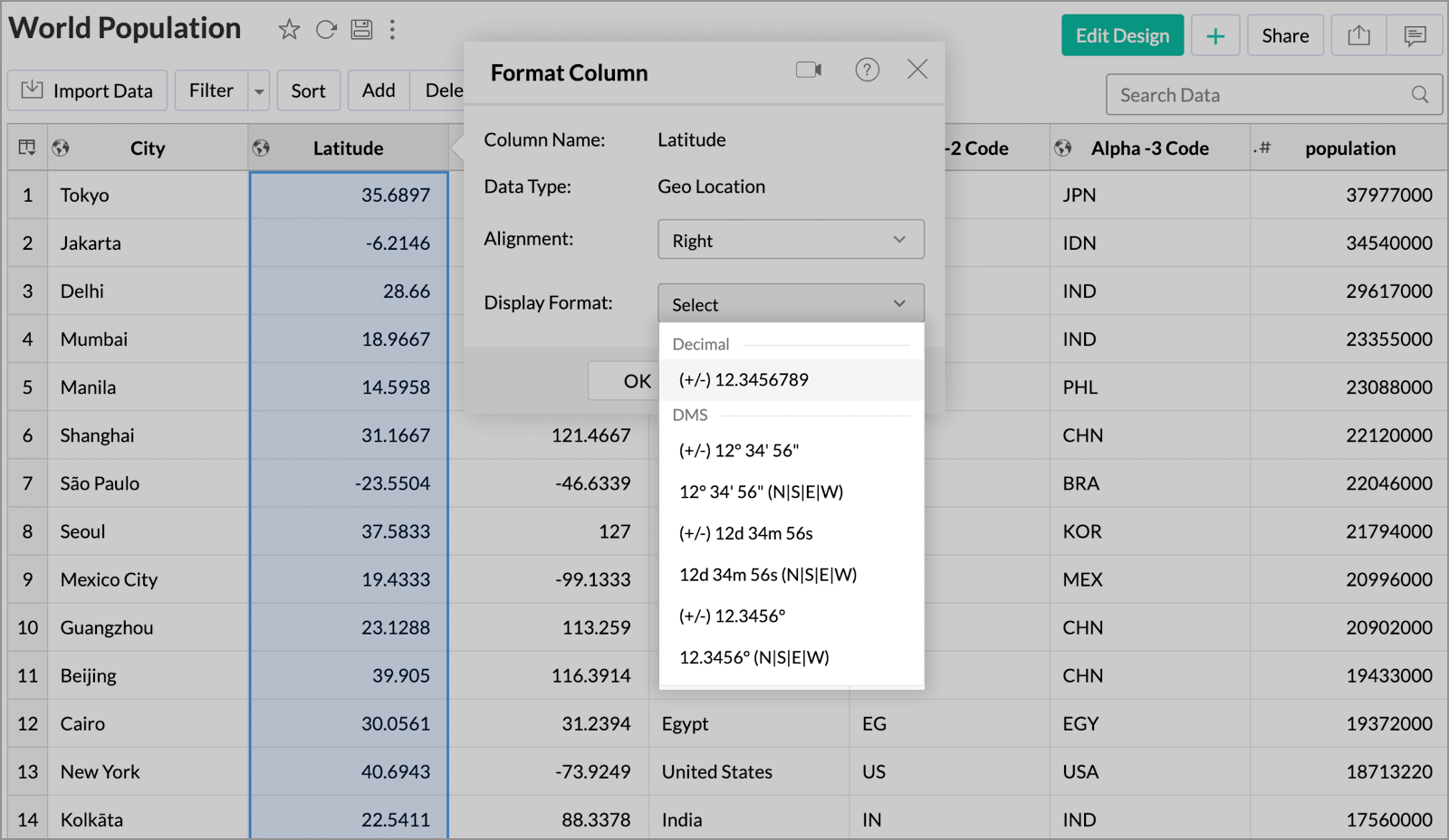This screenshot has height=840, width=1449.
Task: Open the comments icon
Action: coord(1415,36)
